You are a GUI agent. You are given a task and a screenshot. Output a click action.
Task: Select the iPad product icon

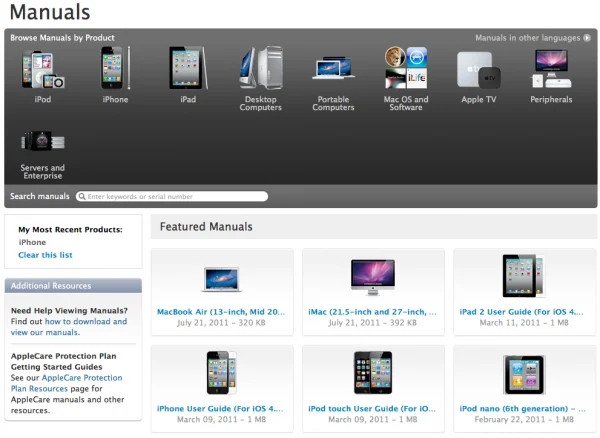click(188, 68)
